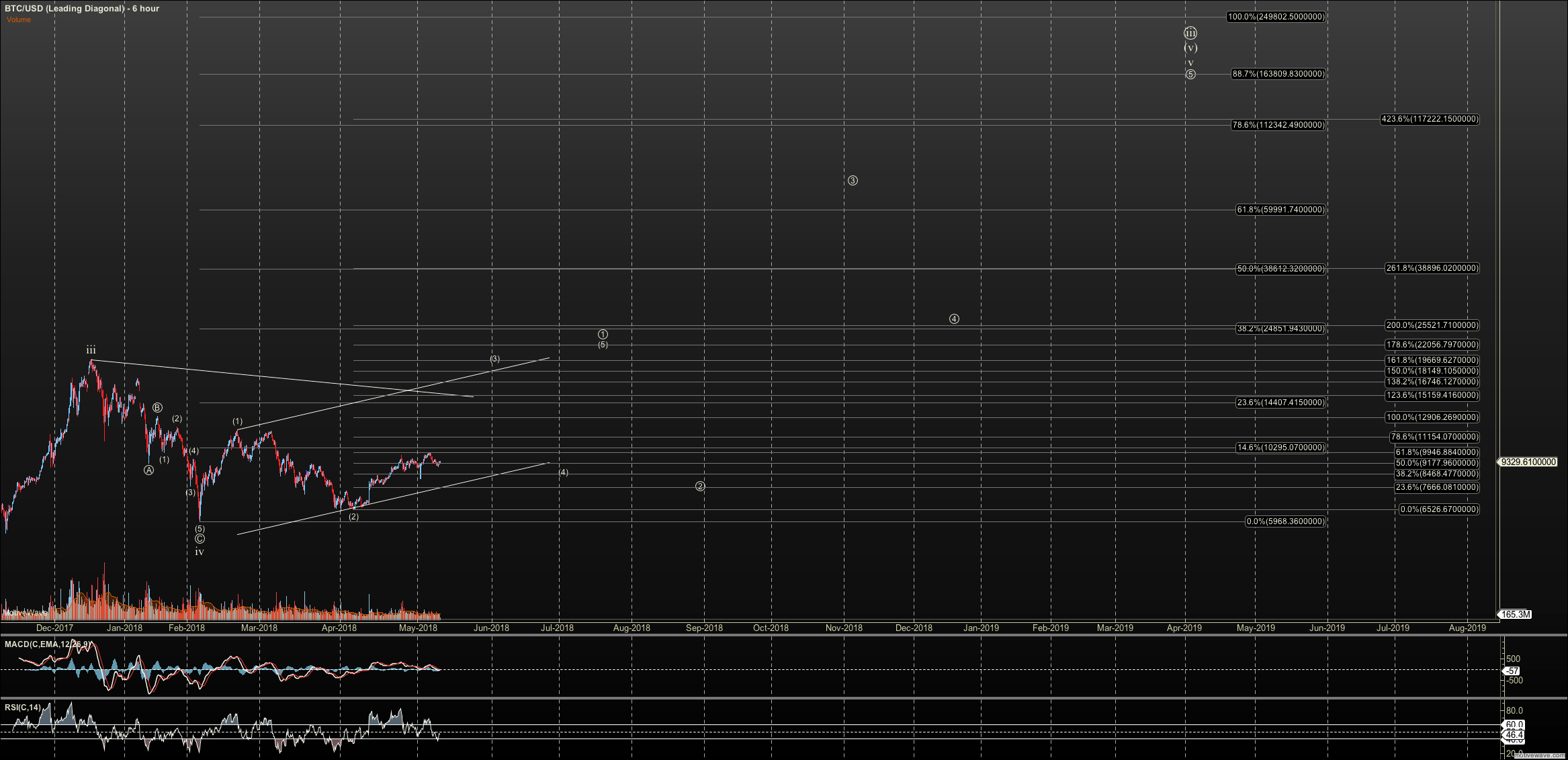The image size is (1568, 760).
Task: Select the projected (4) wave label near Jul-2018
Action: [564, 472]
